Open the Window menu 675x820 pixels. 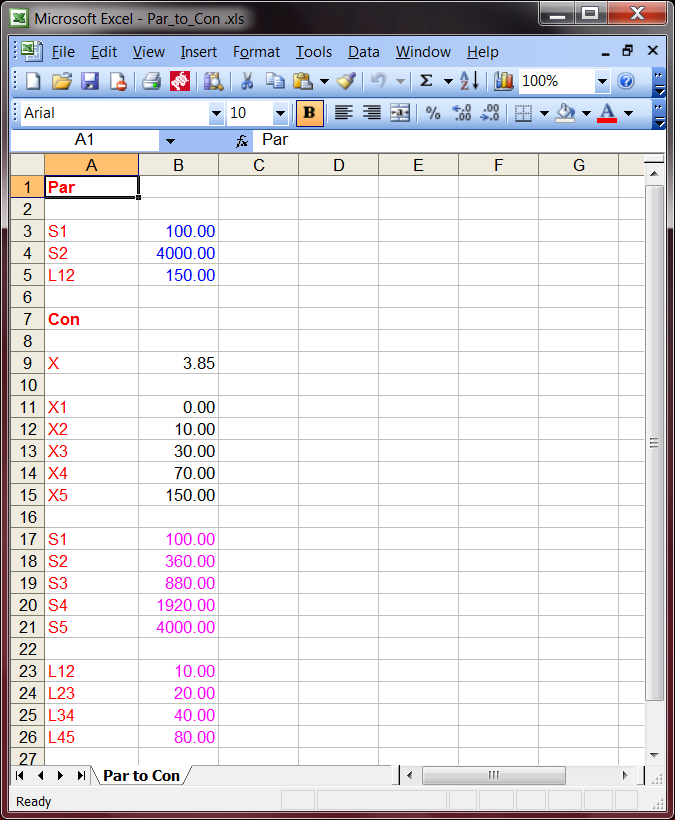pyautogui.click(x=423, y=52)
